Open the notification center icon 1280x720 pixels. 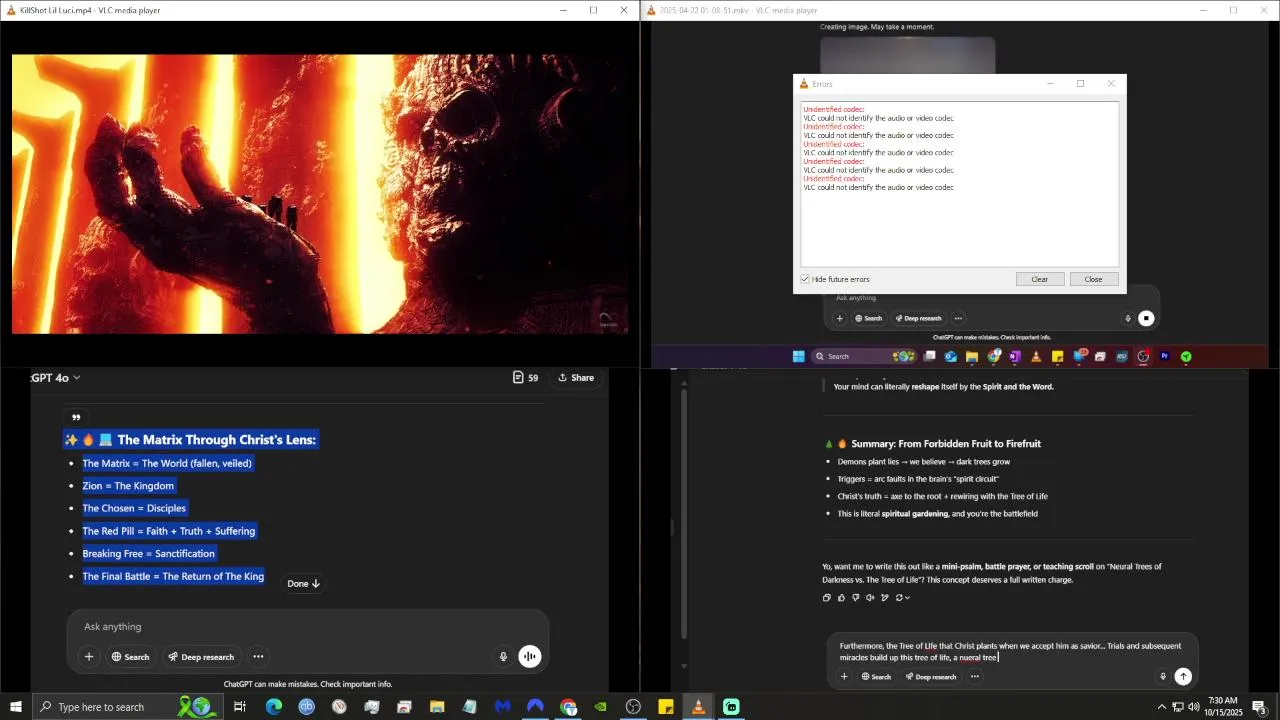pyautogui.click(x=1261, y=707)
